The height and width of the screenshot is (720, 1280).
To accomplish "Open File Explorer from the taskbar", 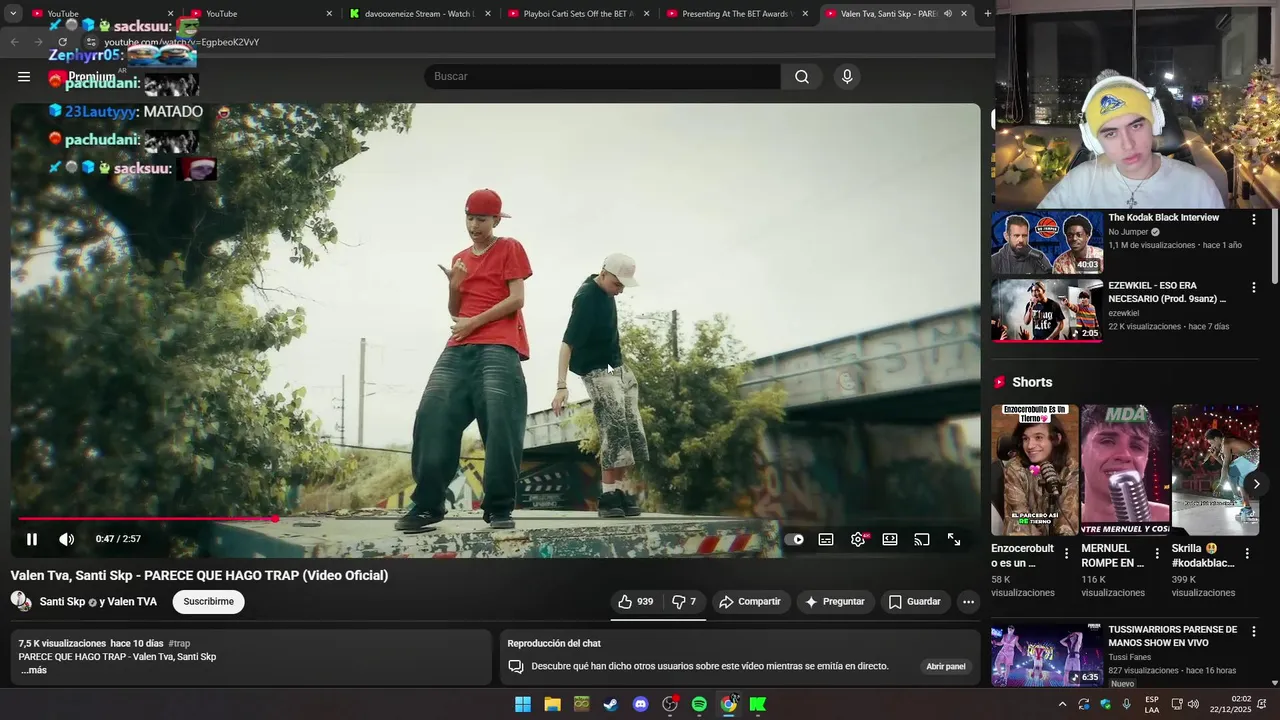I will coord(552,704).
